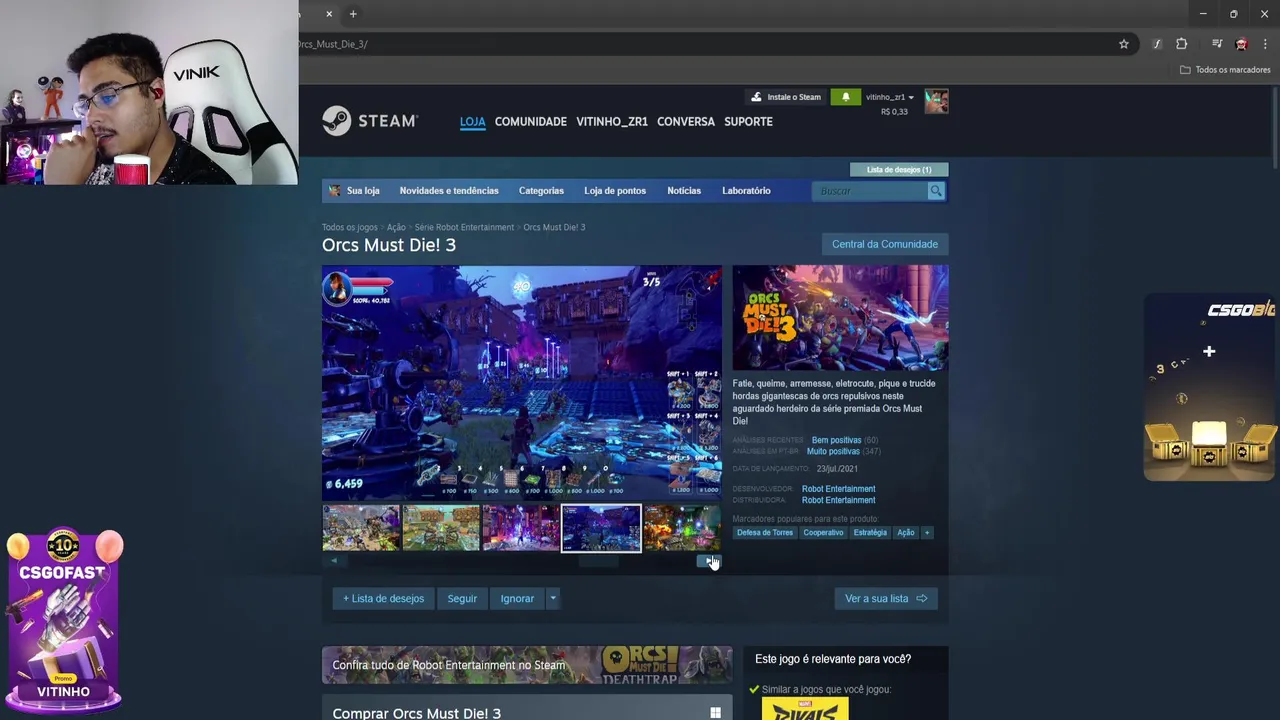Select second screenshot thumbnail
This screenshot has width=1280, height=720.
click(441, 528)
